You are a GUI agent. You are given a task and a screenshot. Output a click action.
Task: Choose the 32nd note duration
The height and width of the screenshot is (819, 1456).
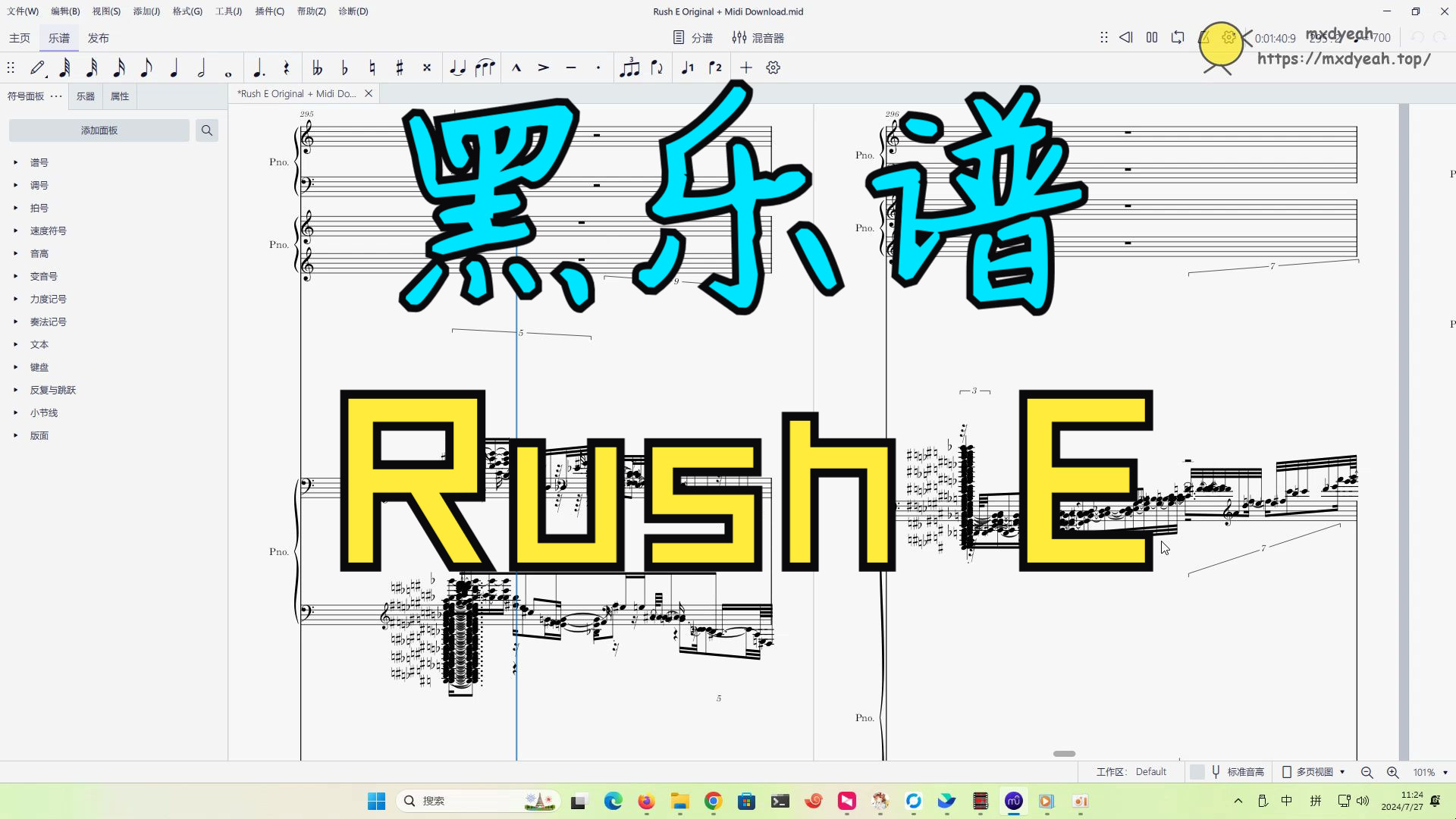coord(92,68)
